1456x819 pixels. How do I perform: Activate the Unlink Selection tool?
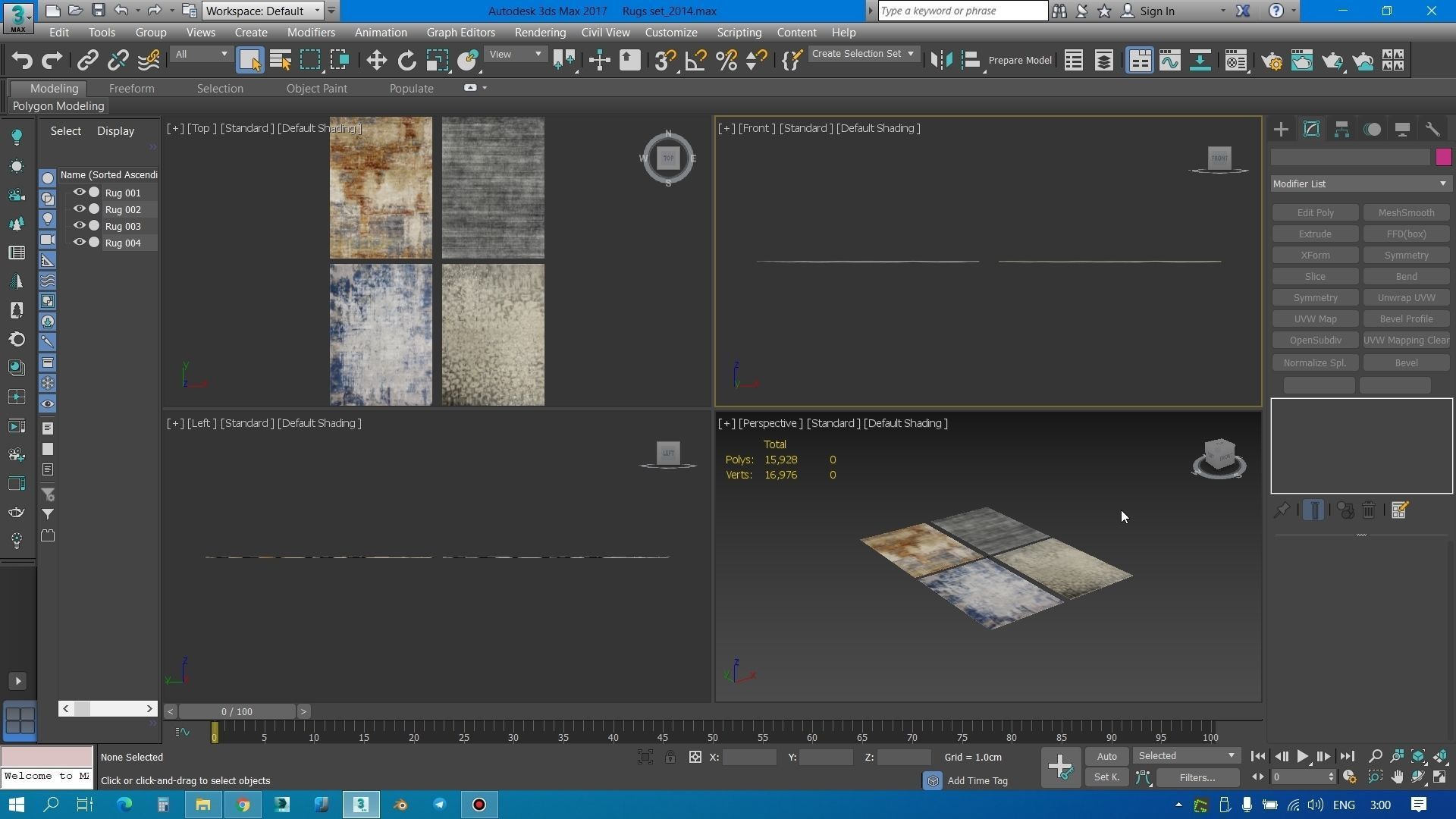tap(118, 61)
